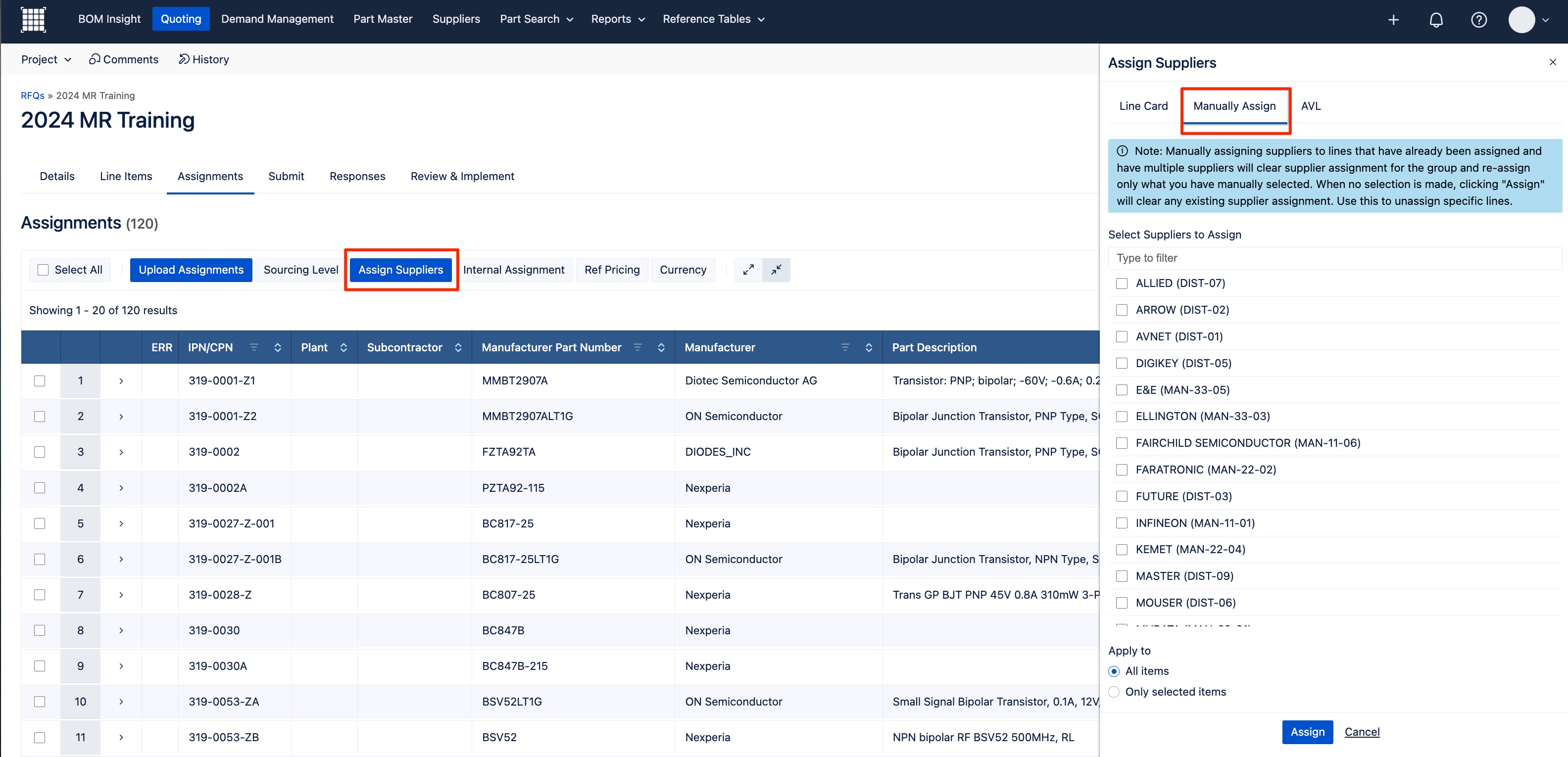This screenshot has width=1568, height=757.
Task: Open the Submit tab
Action: pyautogui.click(x=286, y=176)
